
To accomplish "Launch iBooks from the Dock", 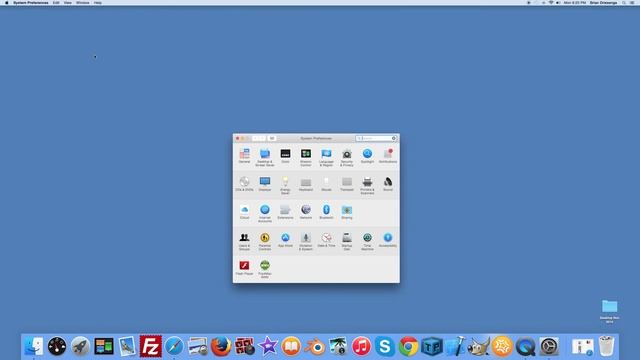I will (291, 346).
